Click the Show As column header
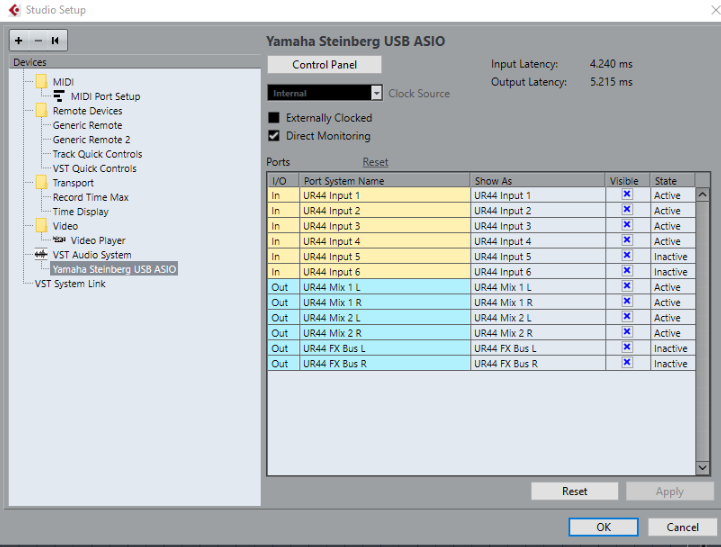Image resolution: width=721 pixels, height=547 pixels. pos(537,181)
